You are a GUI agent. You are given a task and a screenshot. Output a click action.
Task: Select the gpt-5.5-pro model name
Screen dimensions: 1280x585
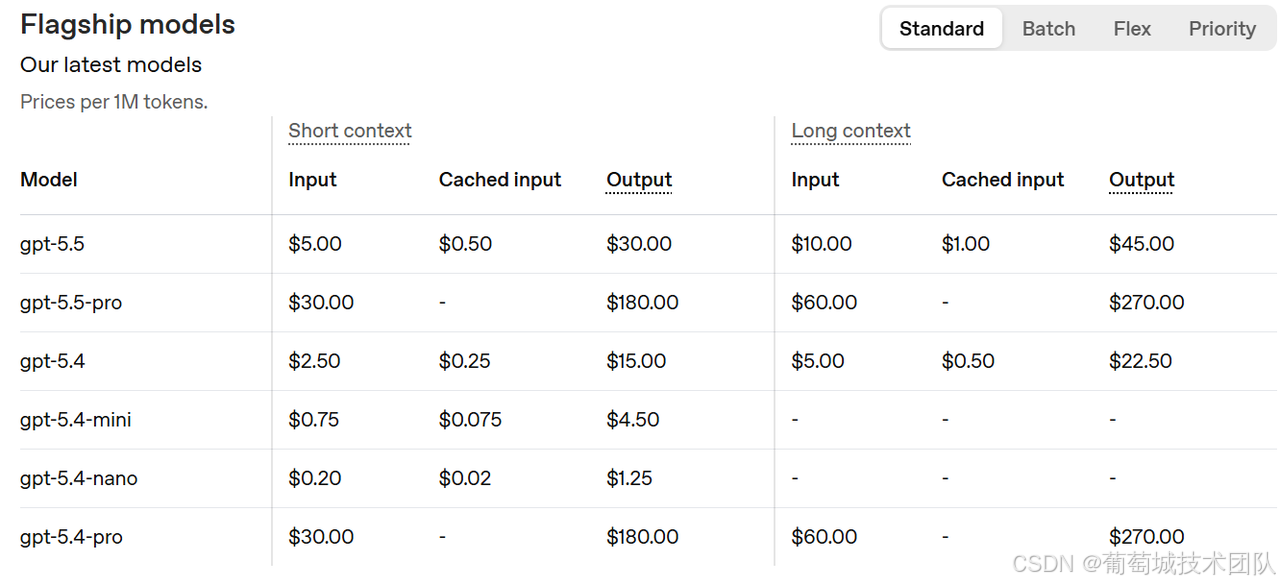pos(71,303)
